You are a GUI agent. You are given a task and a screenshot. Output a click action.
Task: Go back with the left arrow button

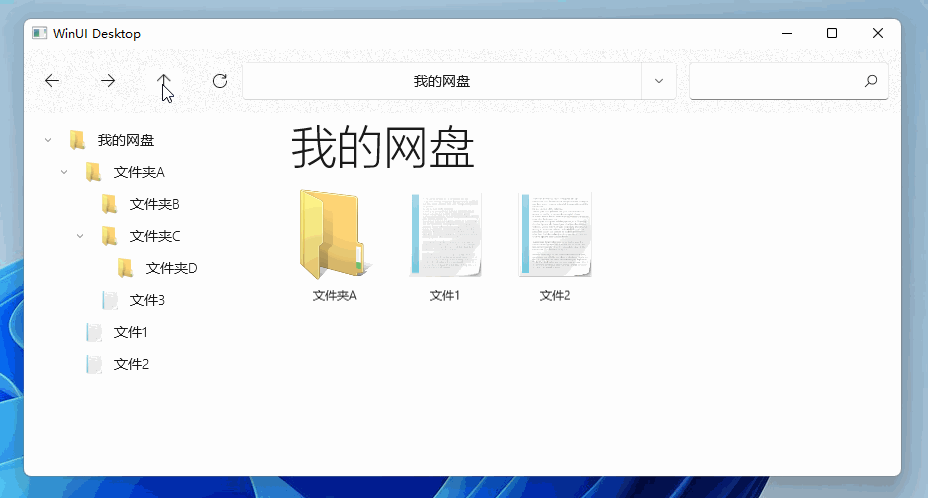click(x=52, y=81)
